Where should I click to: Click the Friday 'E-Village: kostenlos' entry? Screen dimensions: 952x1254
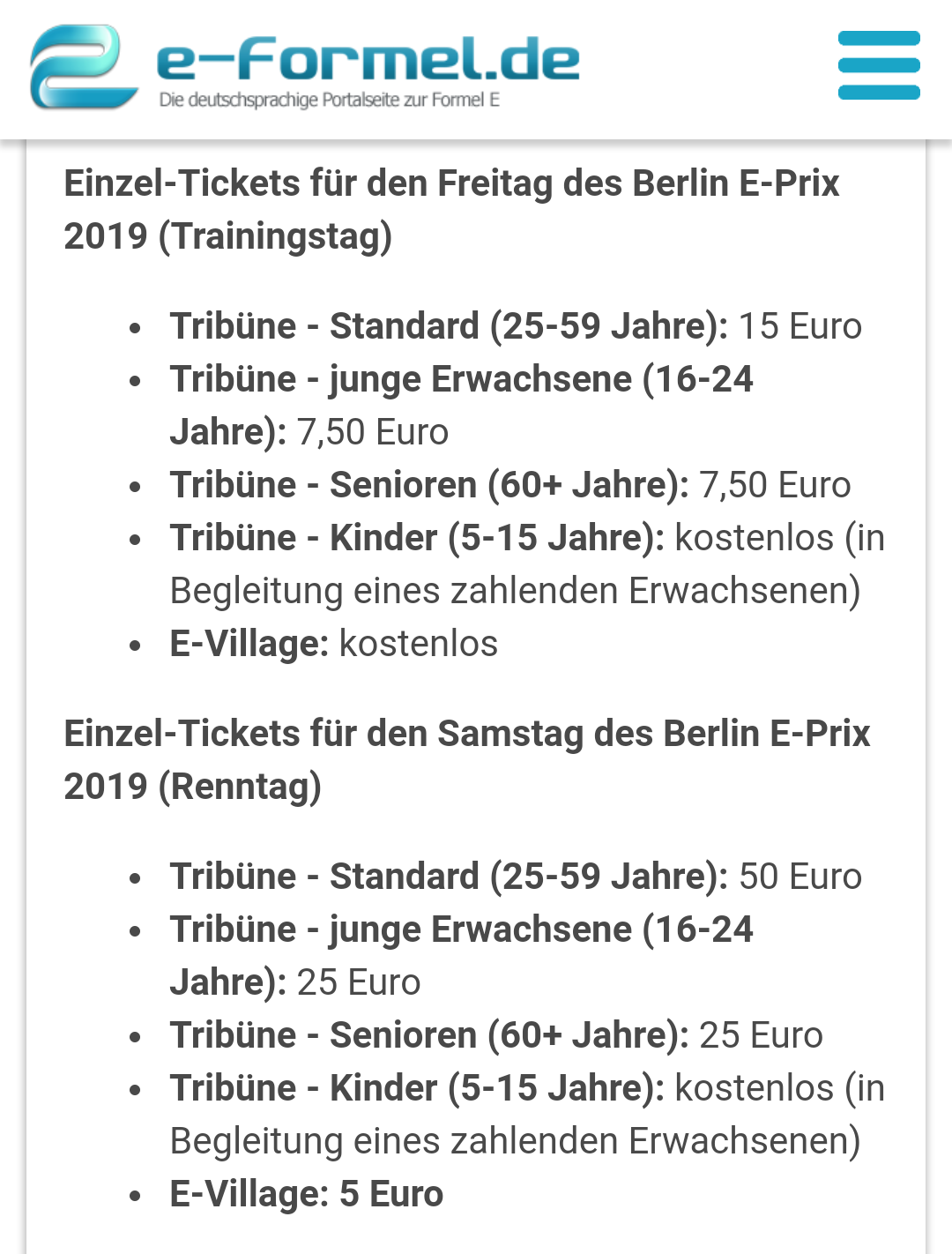[333, 644]
